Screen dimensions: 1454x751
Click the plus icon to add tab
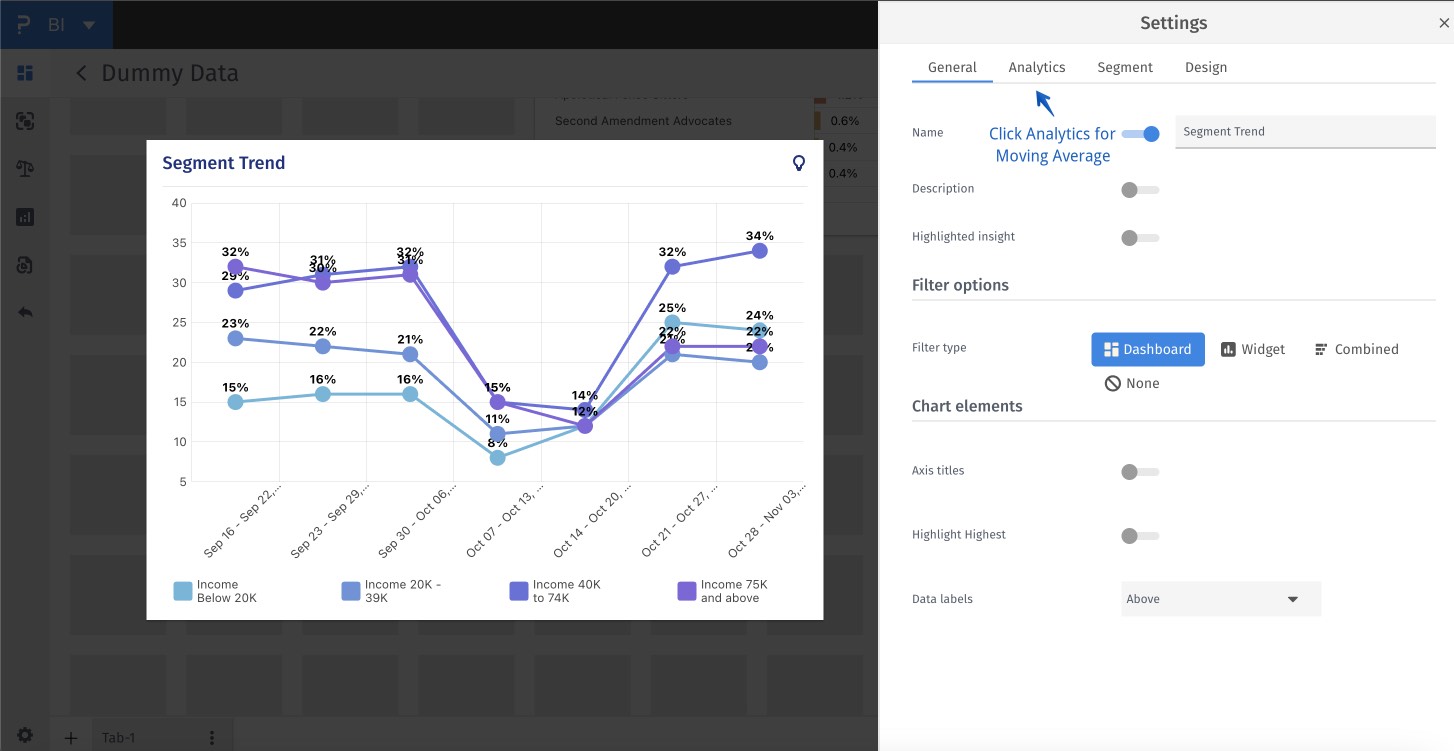point(71,738)
